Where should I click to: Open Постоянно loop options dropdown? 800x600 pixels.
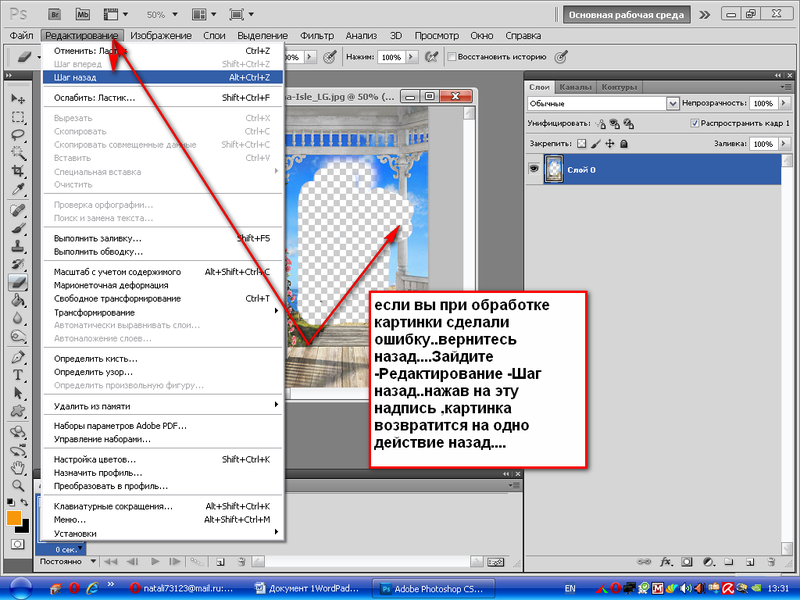pos(93,561)
